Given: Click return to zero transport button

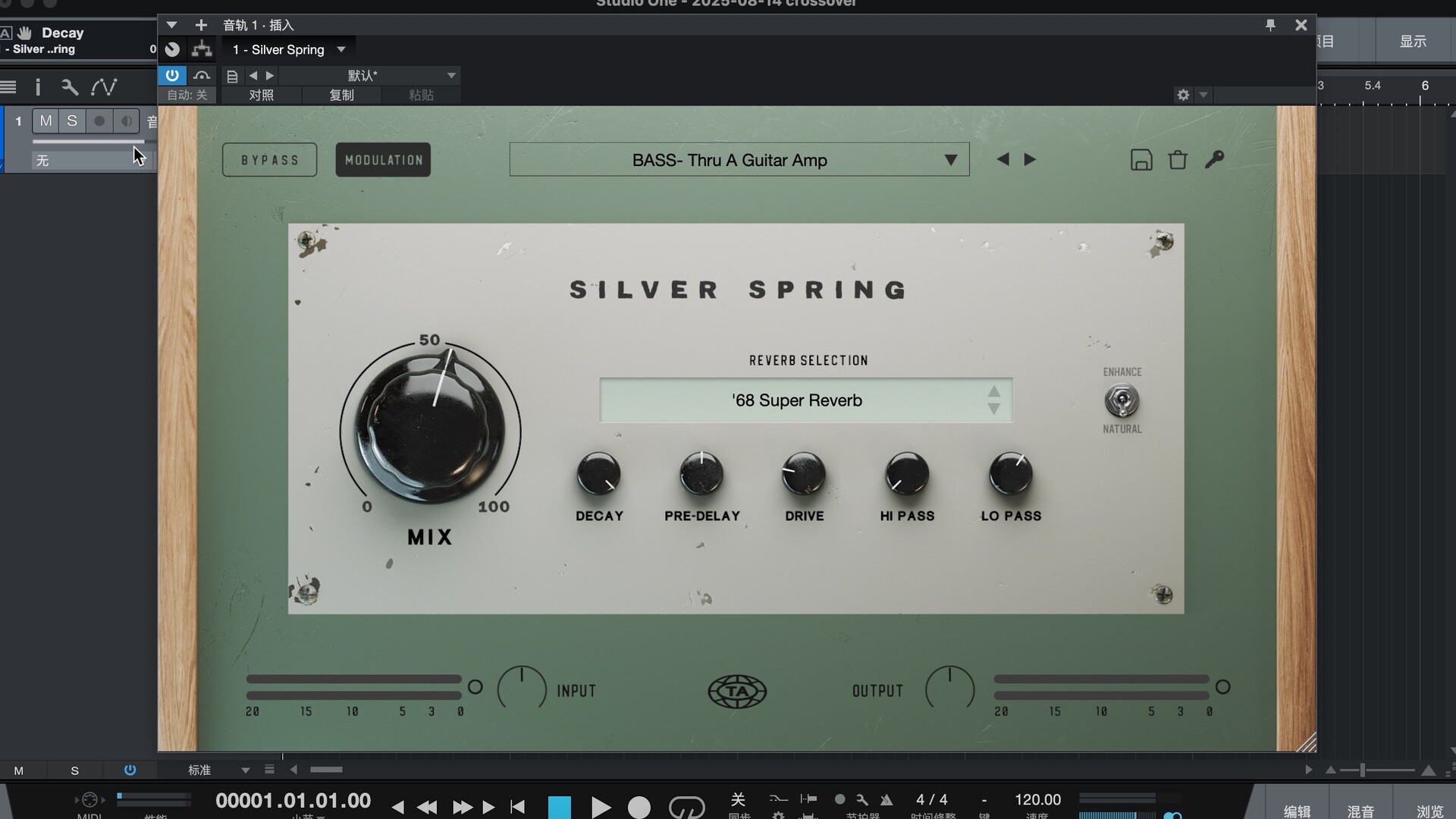Looking at the screenshot, I should 518,807.
